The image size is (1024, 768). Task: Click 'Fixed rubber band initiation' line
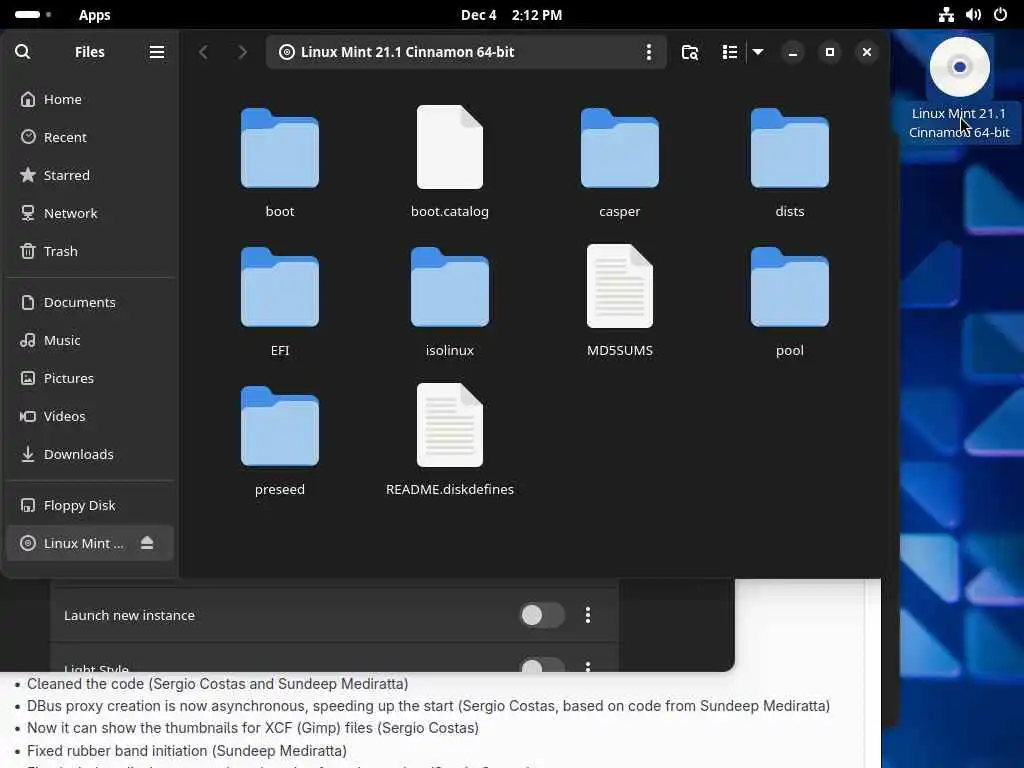tap(187, 751)
